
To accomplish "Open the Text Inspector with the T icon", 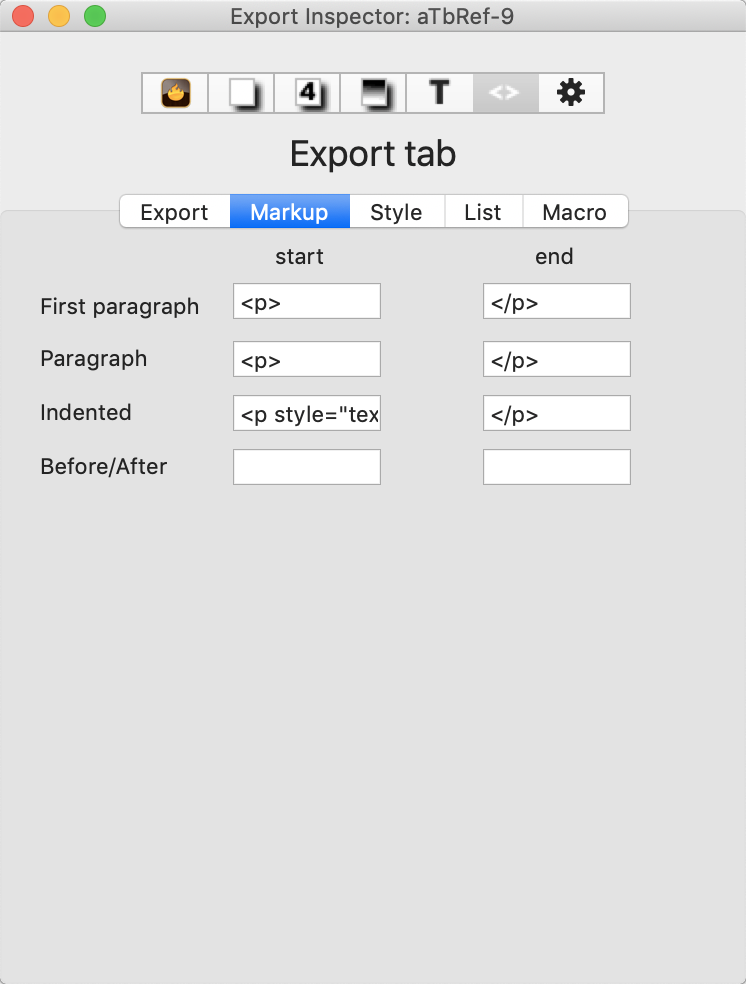I will pyautogui.click(x=438, y=92).
